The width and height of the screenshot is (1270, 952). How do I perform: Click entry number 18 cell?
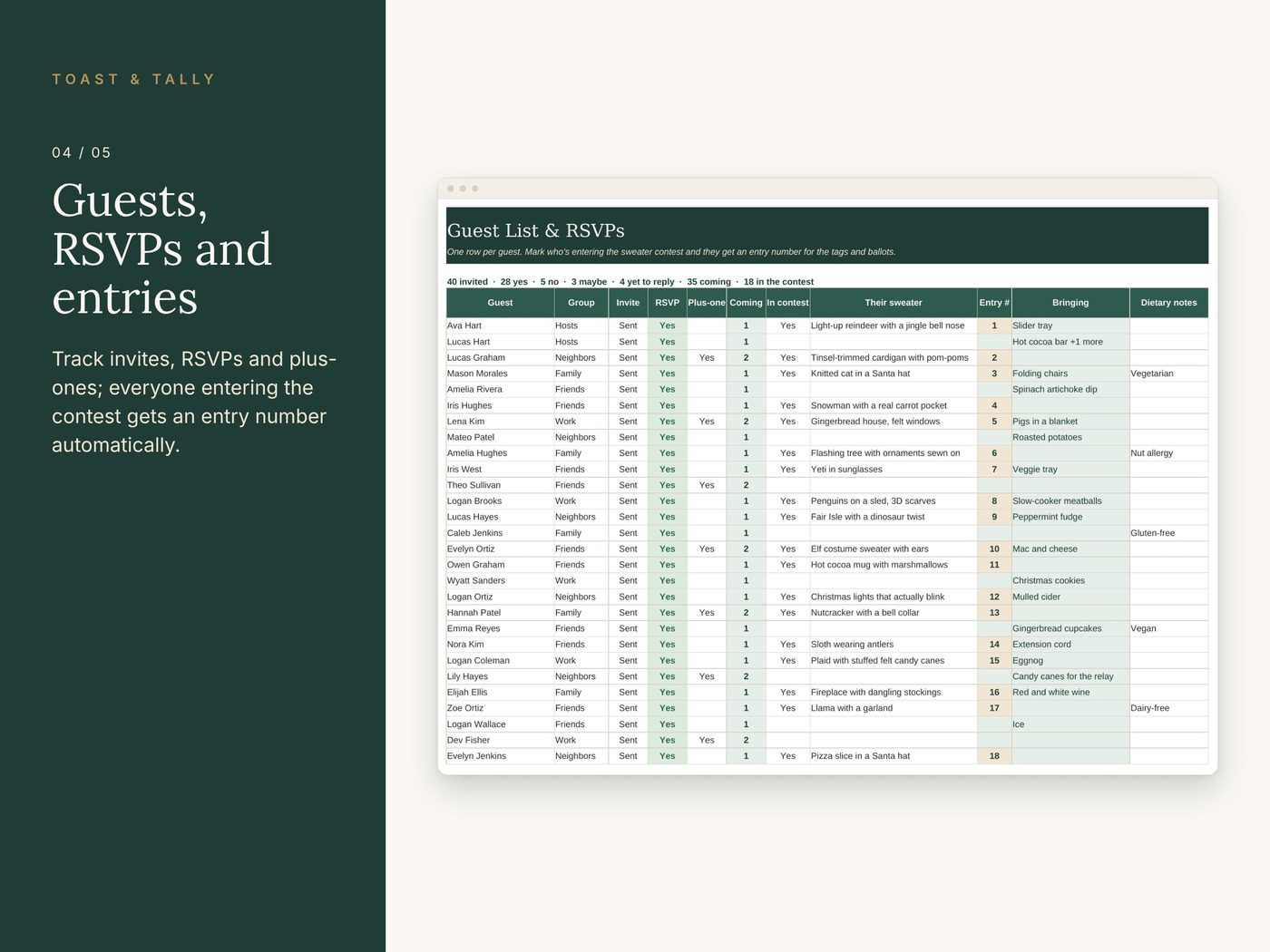point(994,756)
